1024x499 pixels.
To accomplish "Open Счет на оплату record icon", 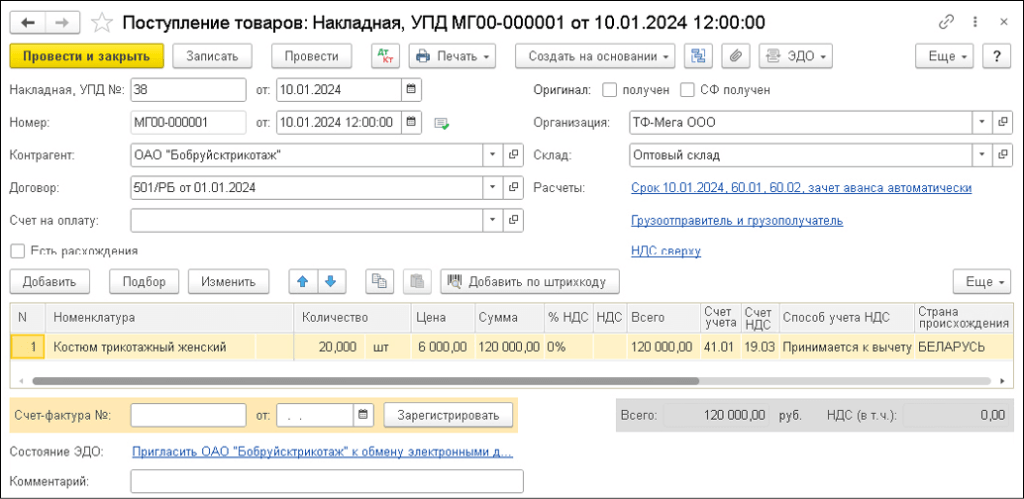I will pyautogui.click(x=514, y=220).
